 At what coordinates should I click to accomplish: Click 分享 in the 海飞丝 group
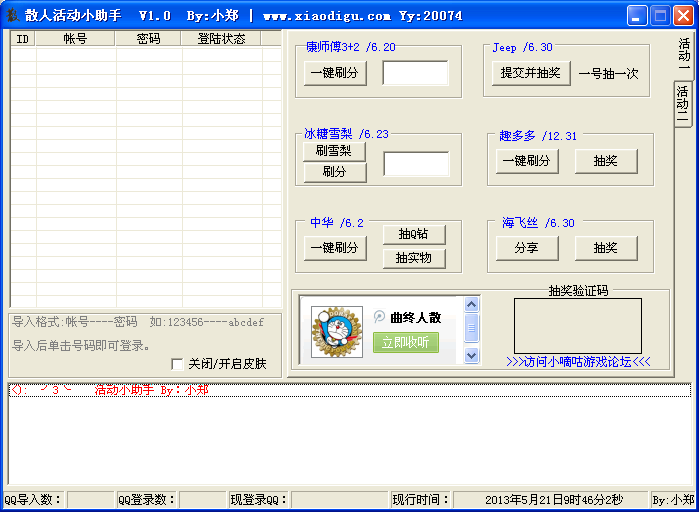click(526, 248)
